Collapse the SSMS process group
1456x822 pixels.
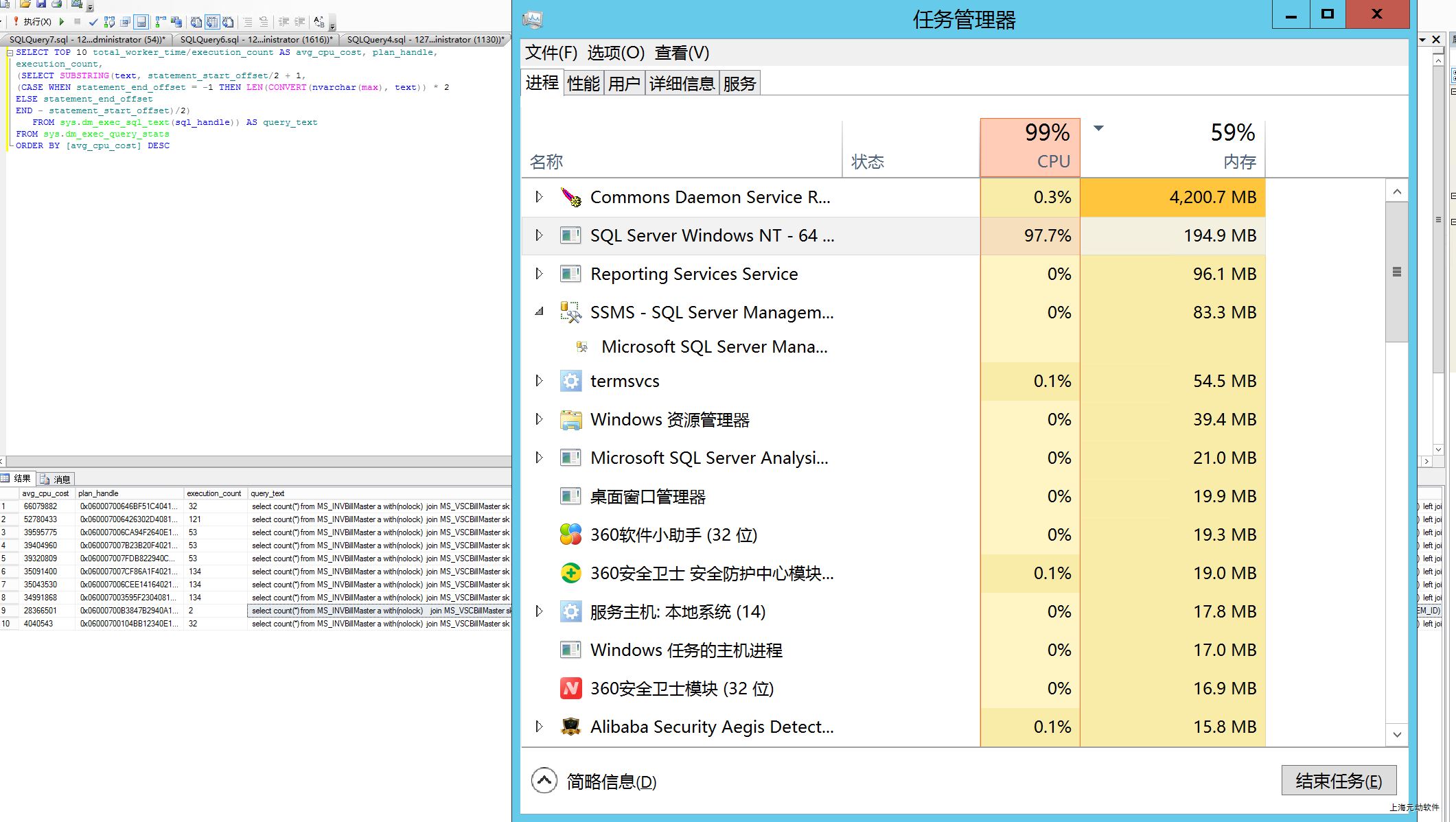[x=539, y=312]
